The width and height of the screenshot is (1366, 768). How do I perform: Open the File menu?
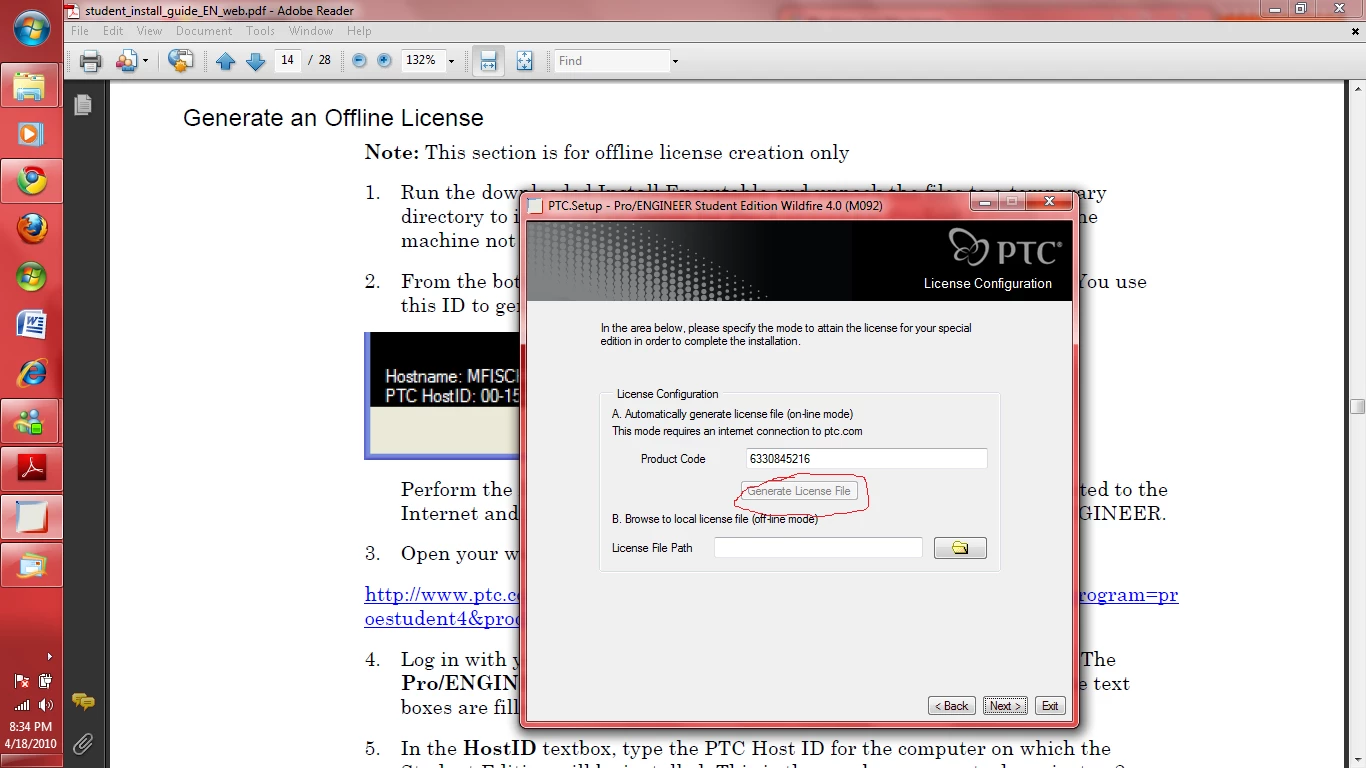click(80, 31)
